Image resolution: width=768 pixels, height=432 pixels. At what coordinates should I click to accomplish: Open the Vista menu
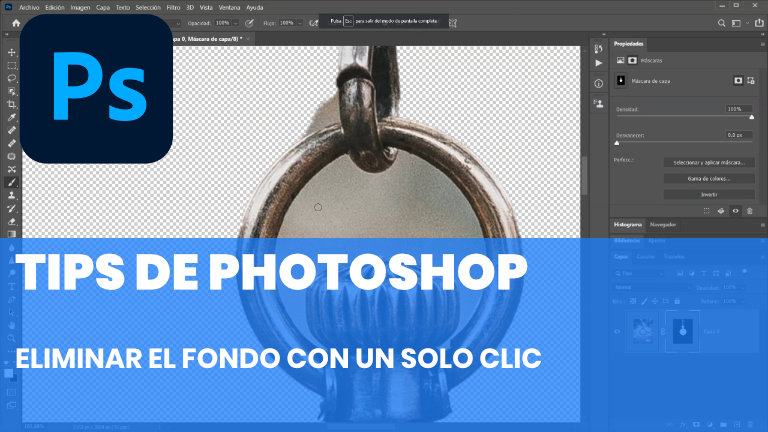coord(206,7)
